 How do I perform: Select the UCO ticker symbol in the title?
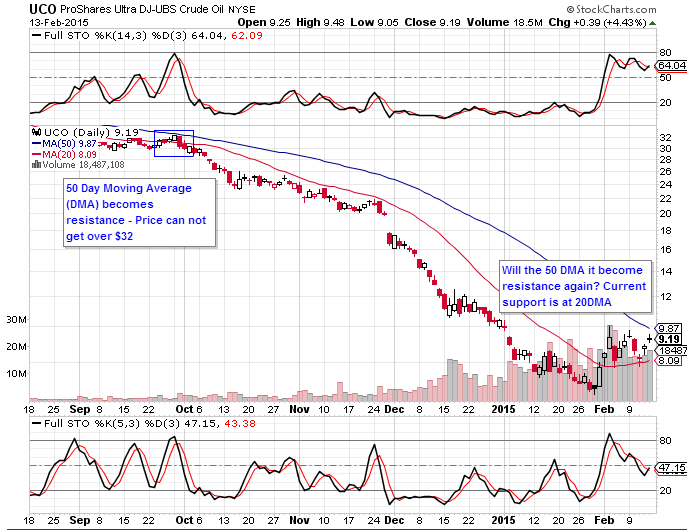(42, 9)
